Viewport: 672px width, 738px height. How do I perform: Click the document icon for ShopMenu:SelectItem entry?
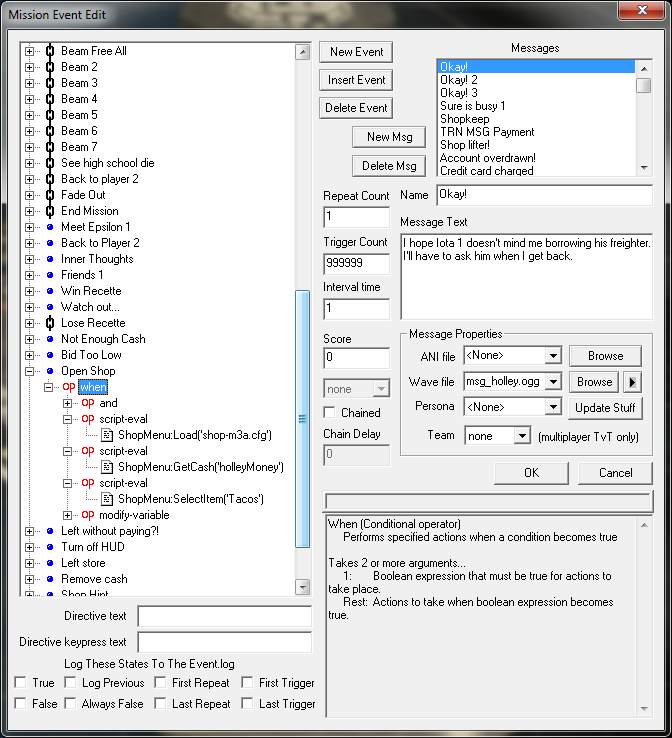coord(107,499)
